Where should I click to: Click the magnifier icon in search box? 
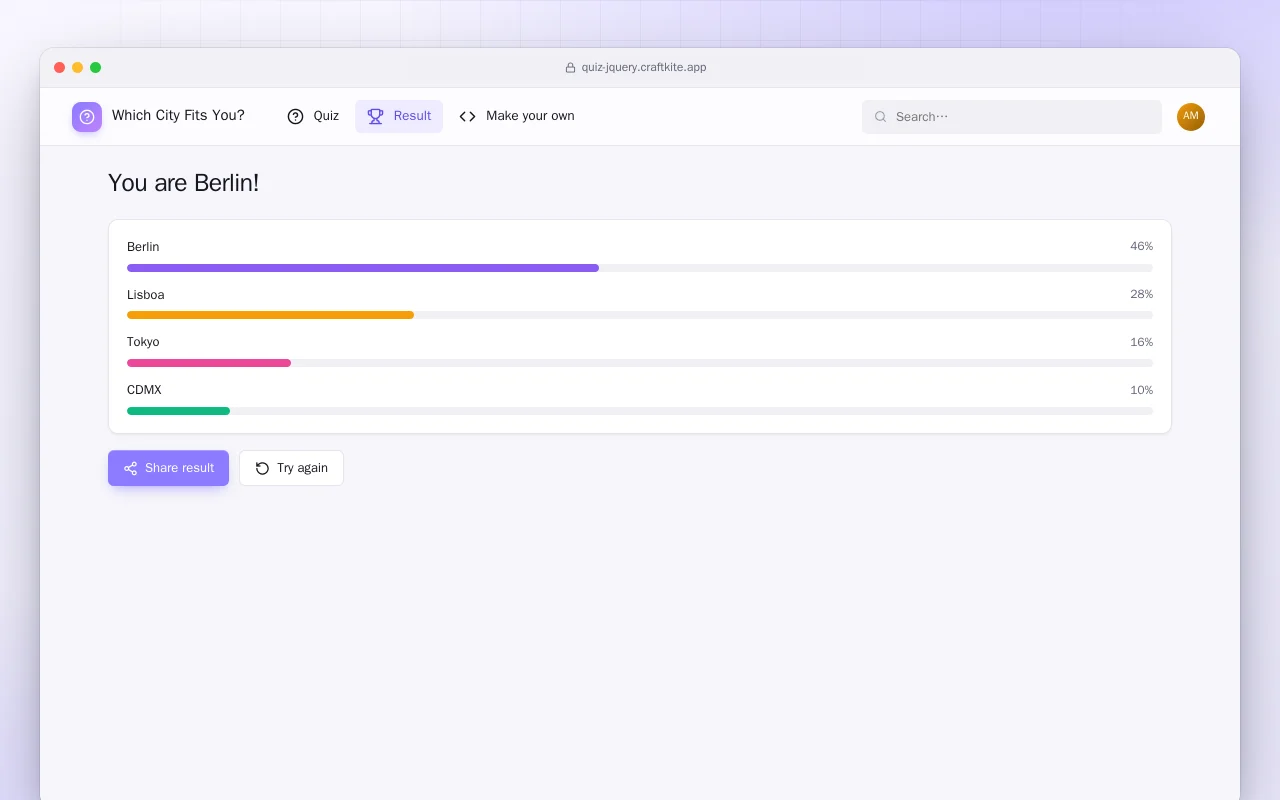[881, 117]
